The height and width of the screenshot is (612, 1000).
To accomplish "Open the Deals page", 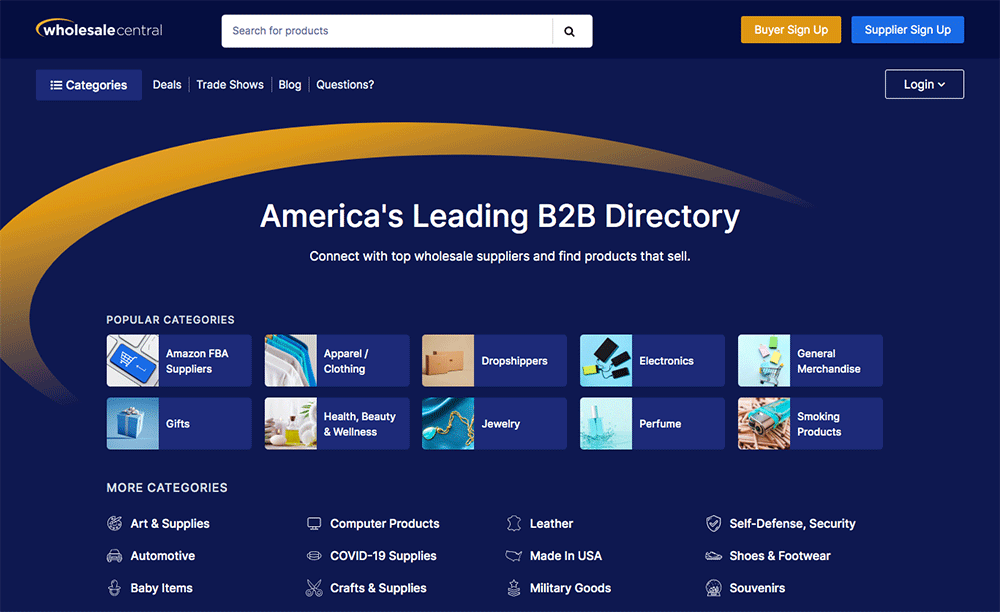I will pos(167,85).
